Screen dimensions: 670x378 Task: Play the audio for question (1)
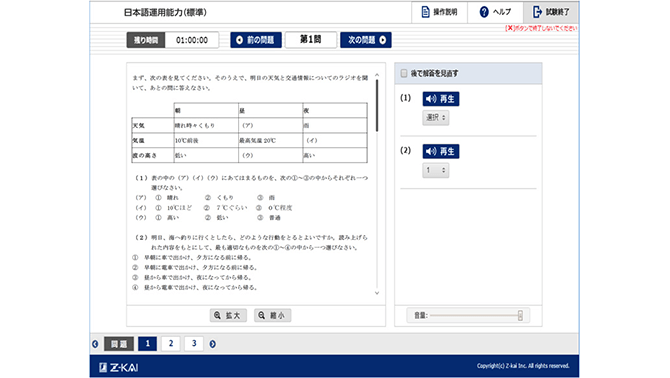[441, 99]
